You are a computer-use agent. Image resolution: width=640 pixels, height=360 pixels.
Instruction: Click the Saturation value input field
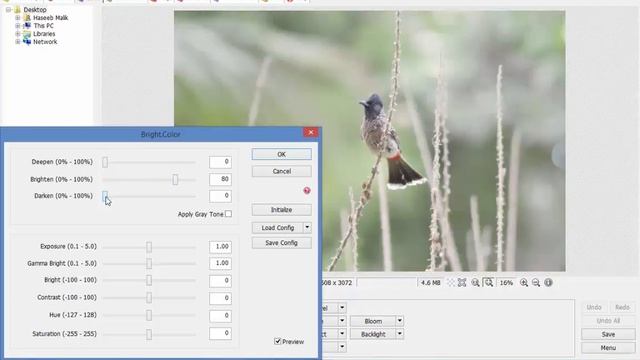(x=220, y=333)
